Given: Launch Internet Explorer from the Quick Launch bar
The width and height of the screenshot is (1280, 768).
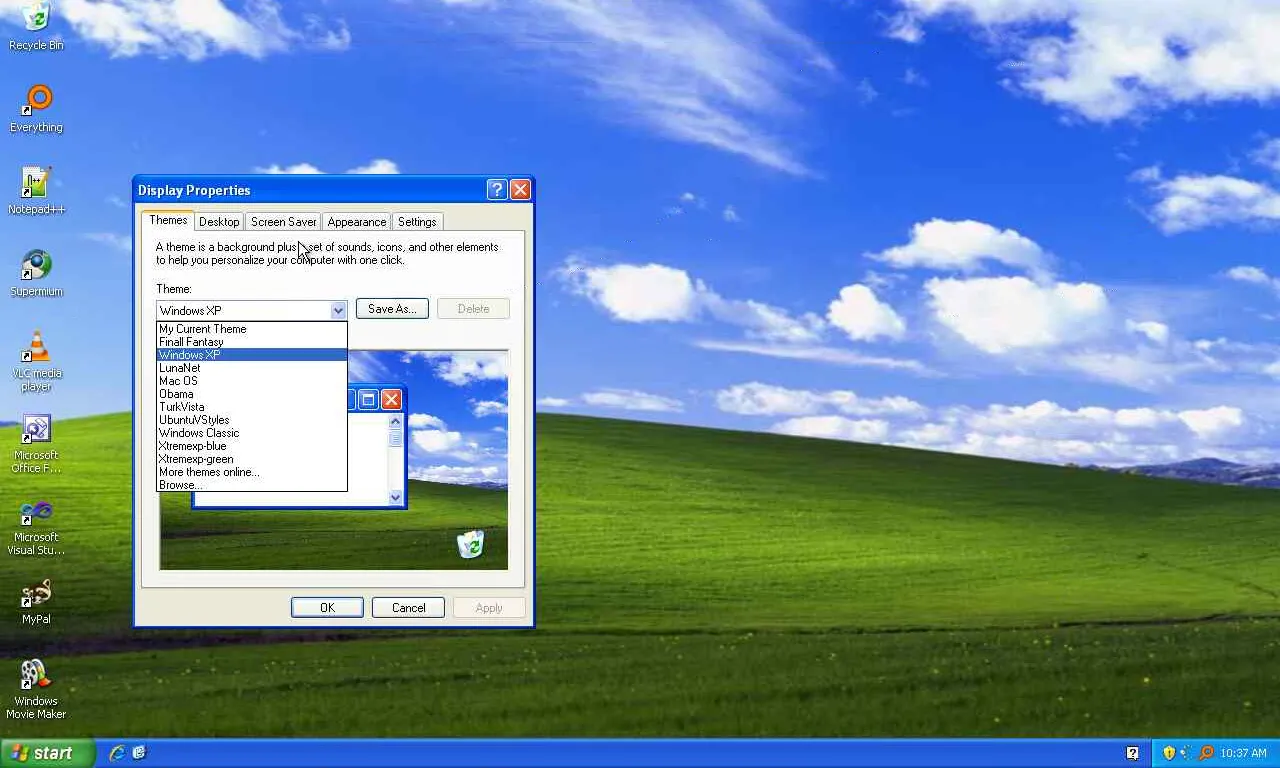Looking at the screenshot, I should [x=117, y=753].
